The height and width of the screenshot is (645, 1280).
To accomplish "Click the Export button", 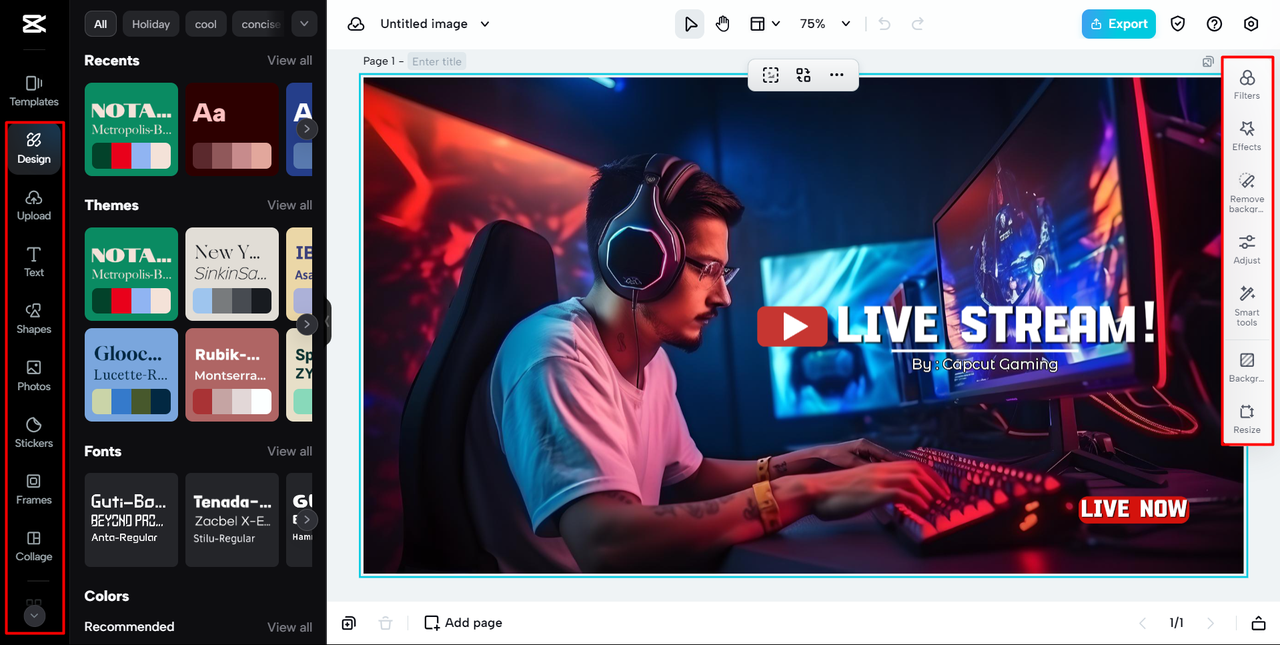I will click(1118, 24).
